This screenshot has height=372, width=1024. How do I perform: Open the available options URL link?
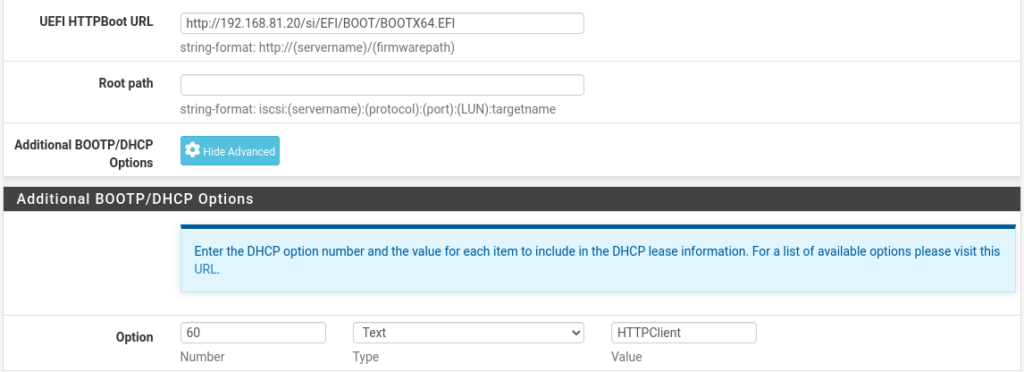[x=206, y=269]
